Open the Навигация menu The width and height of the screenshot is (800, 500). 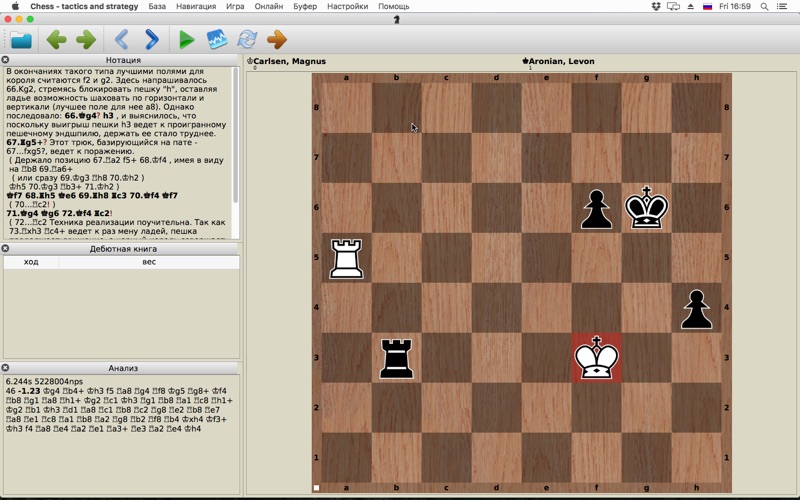coord(196,6)
